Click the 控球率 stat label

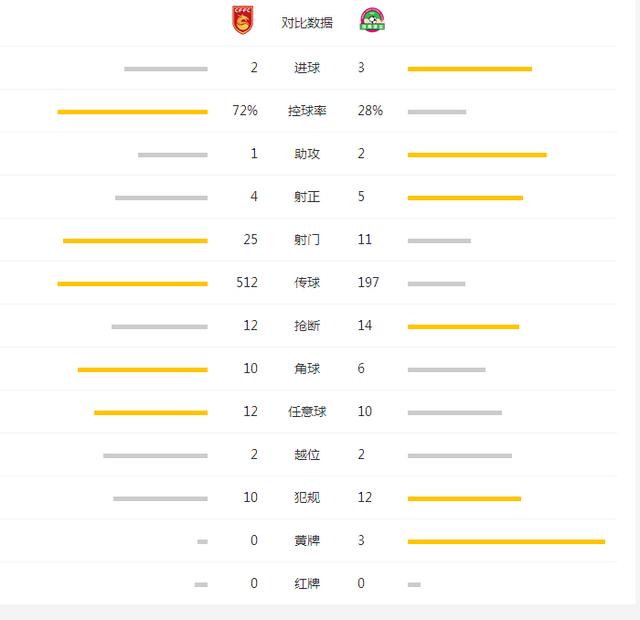pos(307,111)
